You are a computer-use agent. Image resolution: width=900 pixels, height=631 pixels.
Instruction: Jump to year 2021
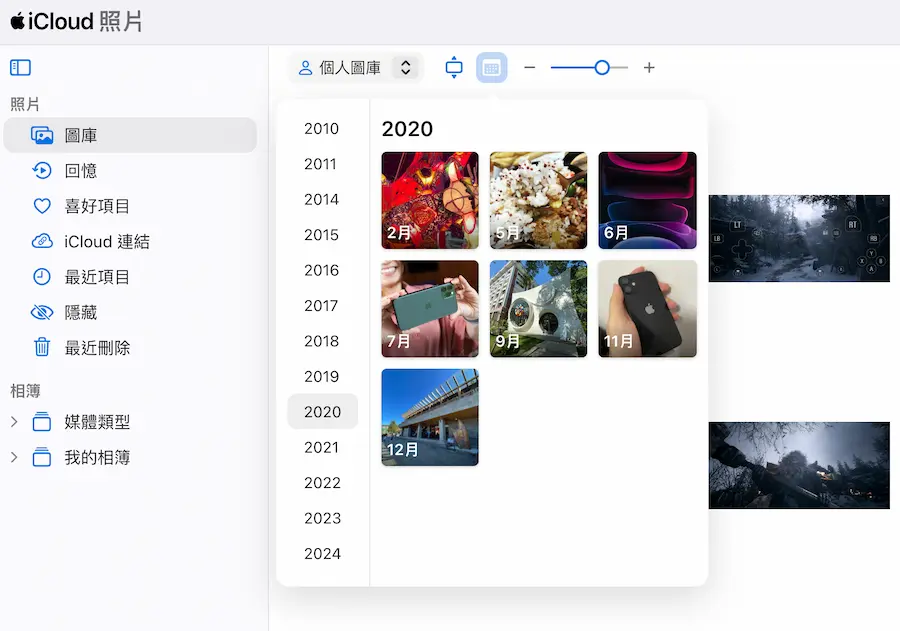click(x=322, y=447)
